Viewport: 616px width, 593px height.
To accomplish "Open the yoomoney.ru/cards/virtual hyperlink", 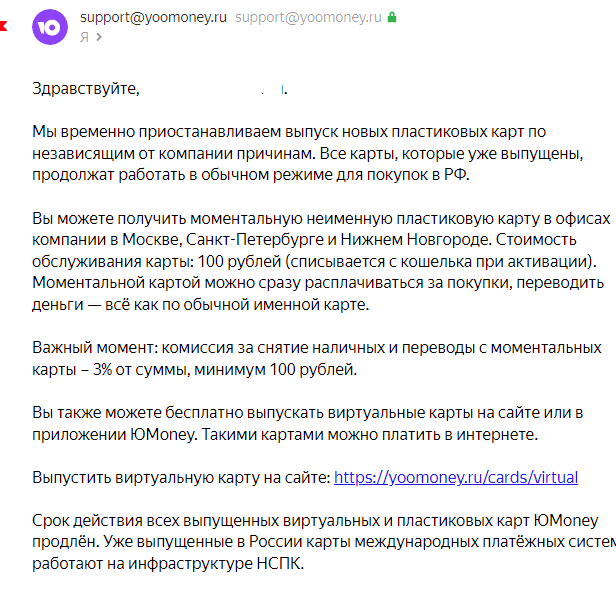I will tap(456, 478).
